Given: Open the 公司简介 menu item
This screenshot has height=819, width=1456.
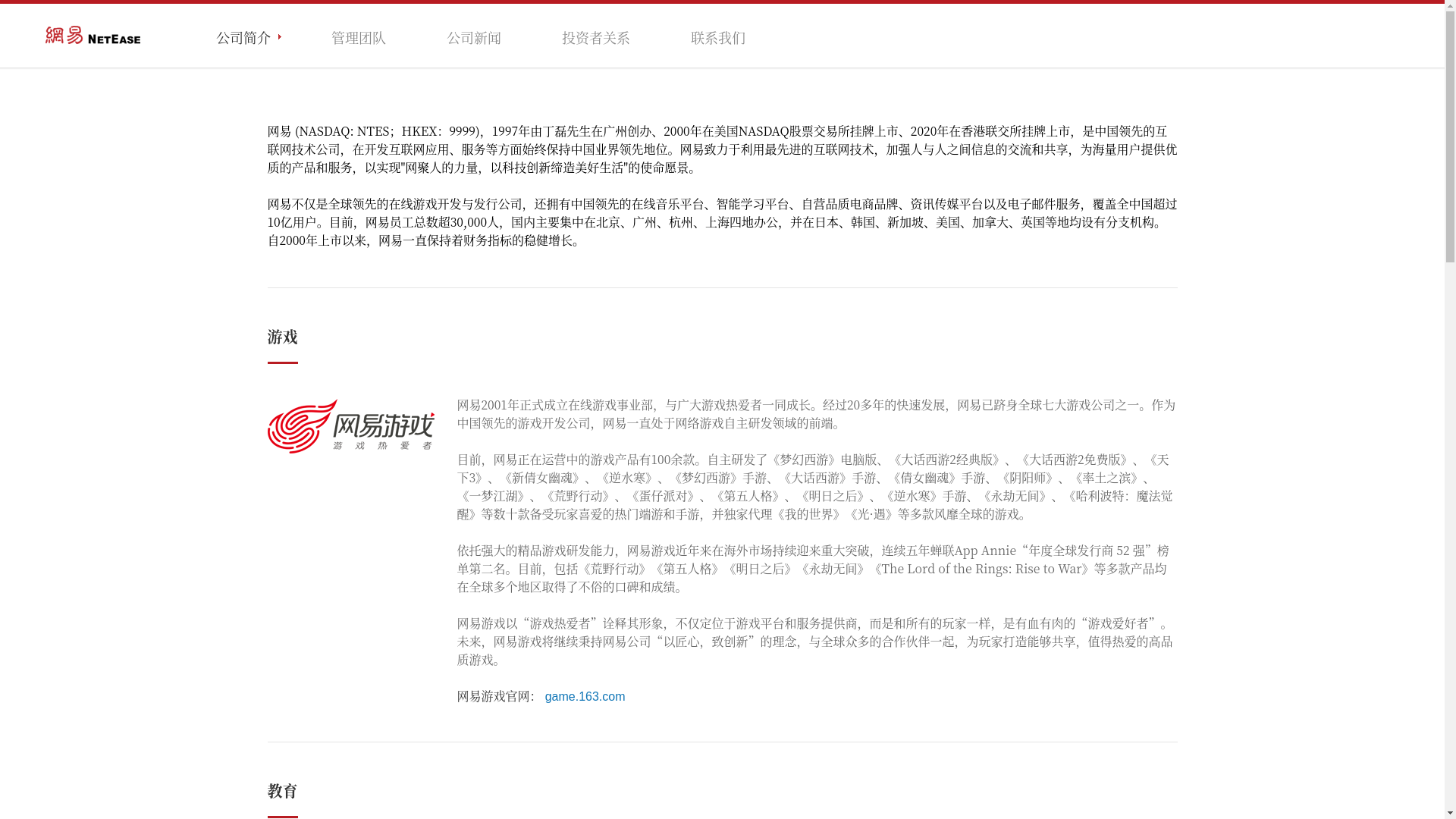Looking at the screenshot, I should 243,37.
